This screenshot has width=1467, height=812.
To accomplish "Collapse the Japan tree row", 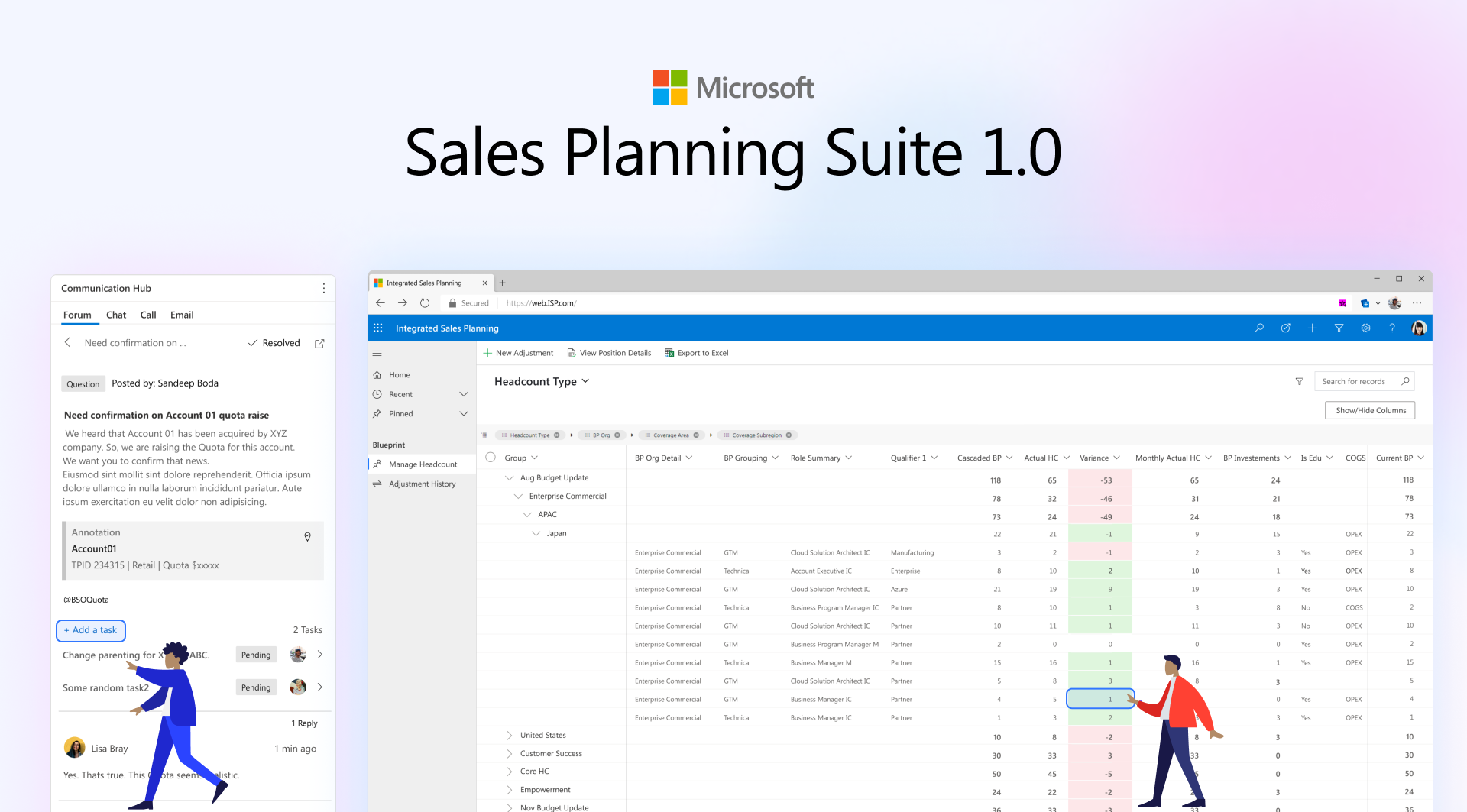I will tap(536, 533).
